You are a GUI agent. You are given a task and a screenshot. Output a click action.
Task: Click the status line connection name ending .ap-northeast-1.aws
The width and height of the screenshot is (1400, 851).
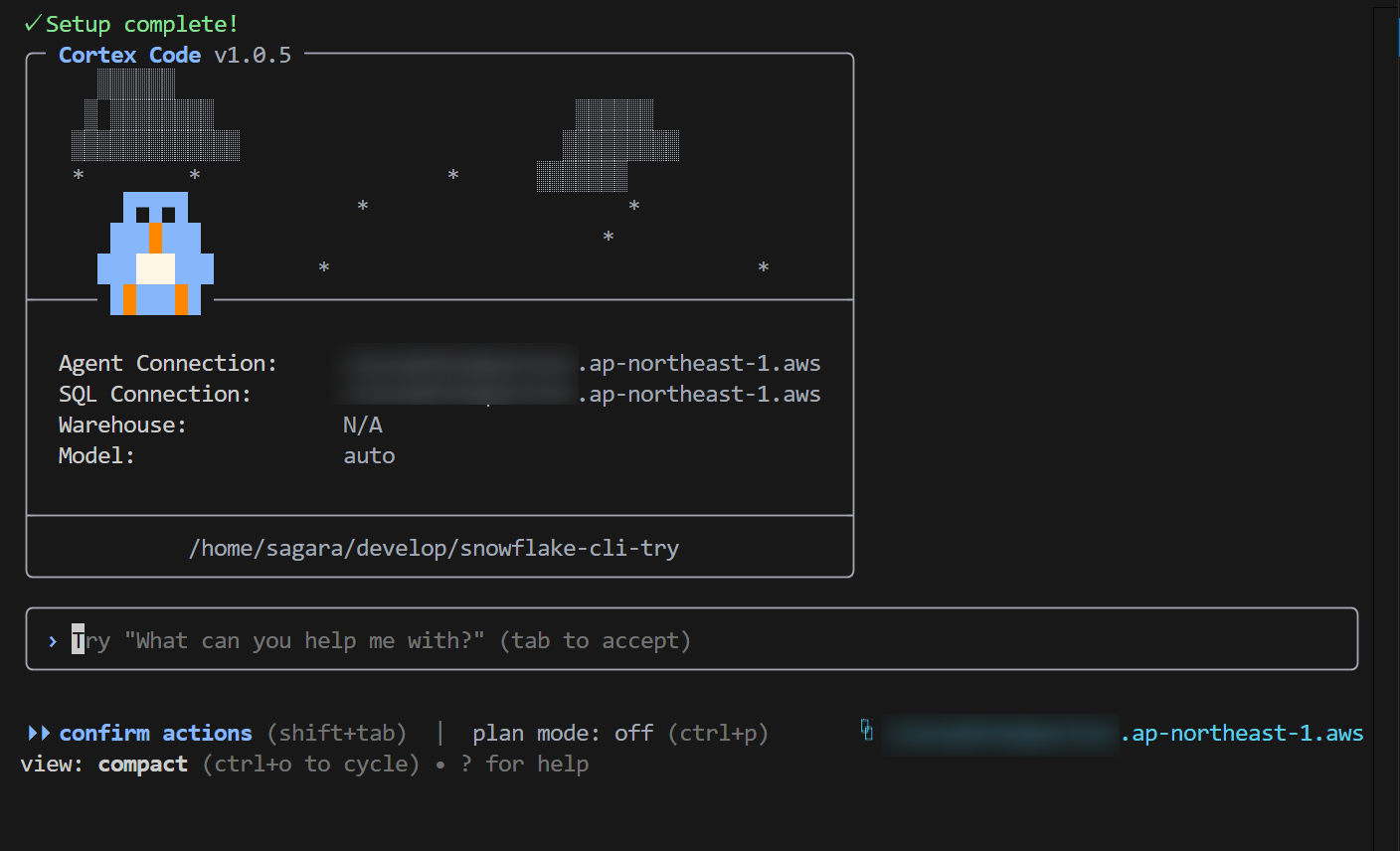pyautogui.click(x=1123, y=733)
